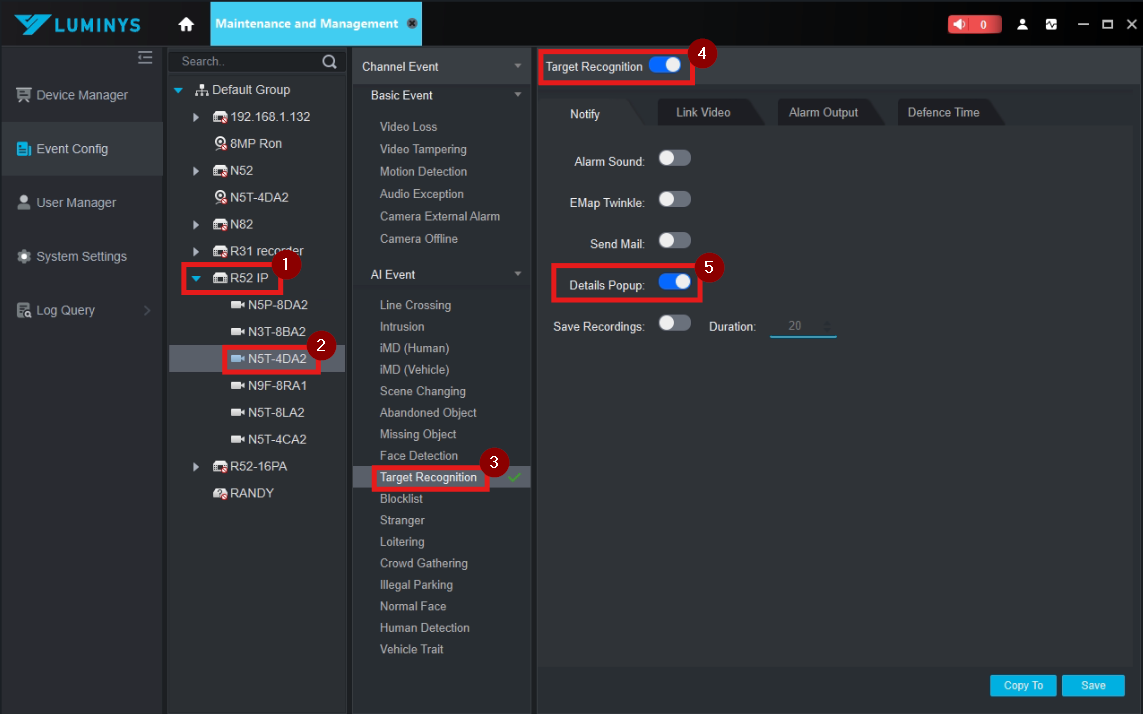This screenshot has width=1143, height=714.
Task: Open the system monitor icon in title bar
Action: pos(1051,24)
